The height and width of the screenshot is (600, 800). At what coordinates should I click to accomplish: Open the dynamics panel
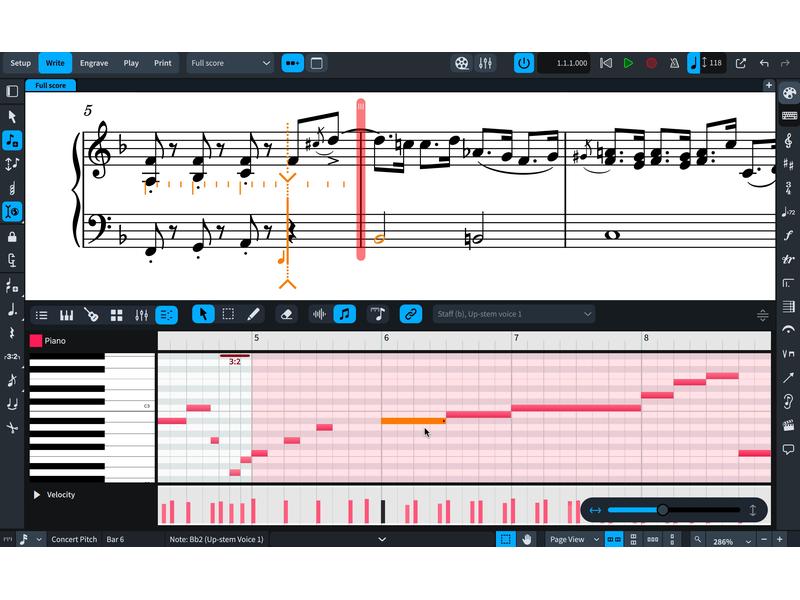788,235
